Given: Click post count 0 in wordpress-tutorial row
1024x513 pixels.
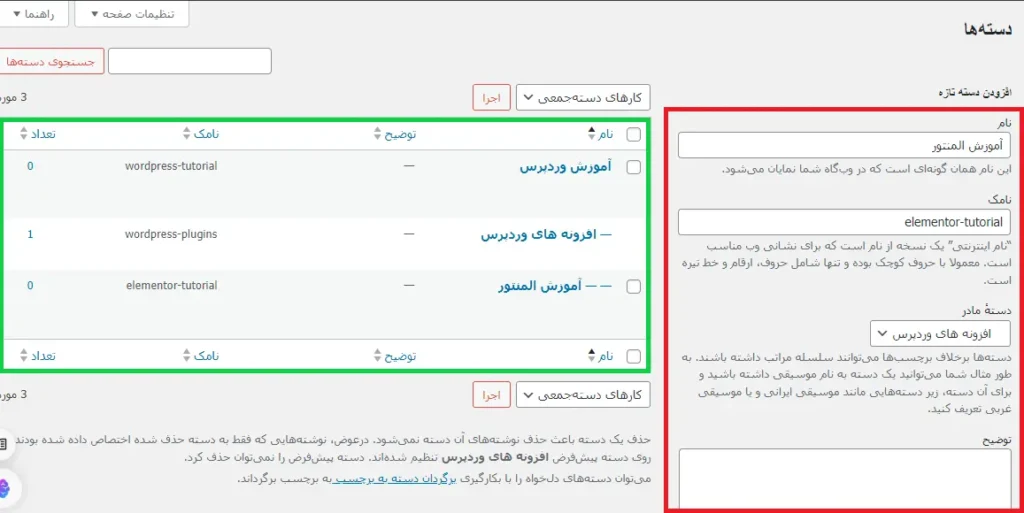Looking at the screenshot, I should point(30,166).
